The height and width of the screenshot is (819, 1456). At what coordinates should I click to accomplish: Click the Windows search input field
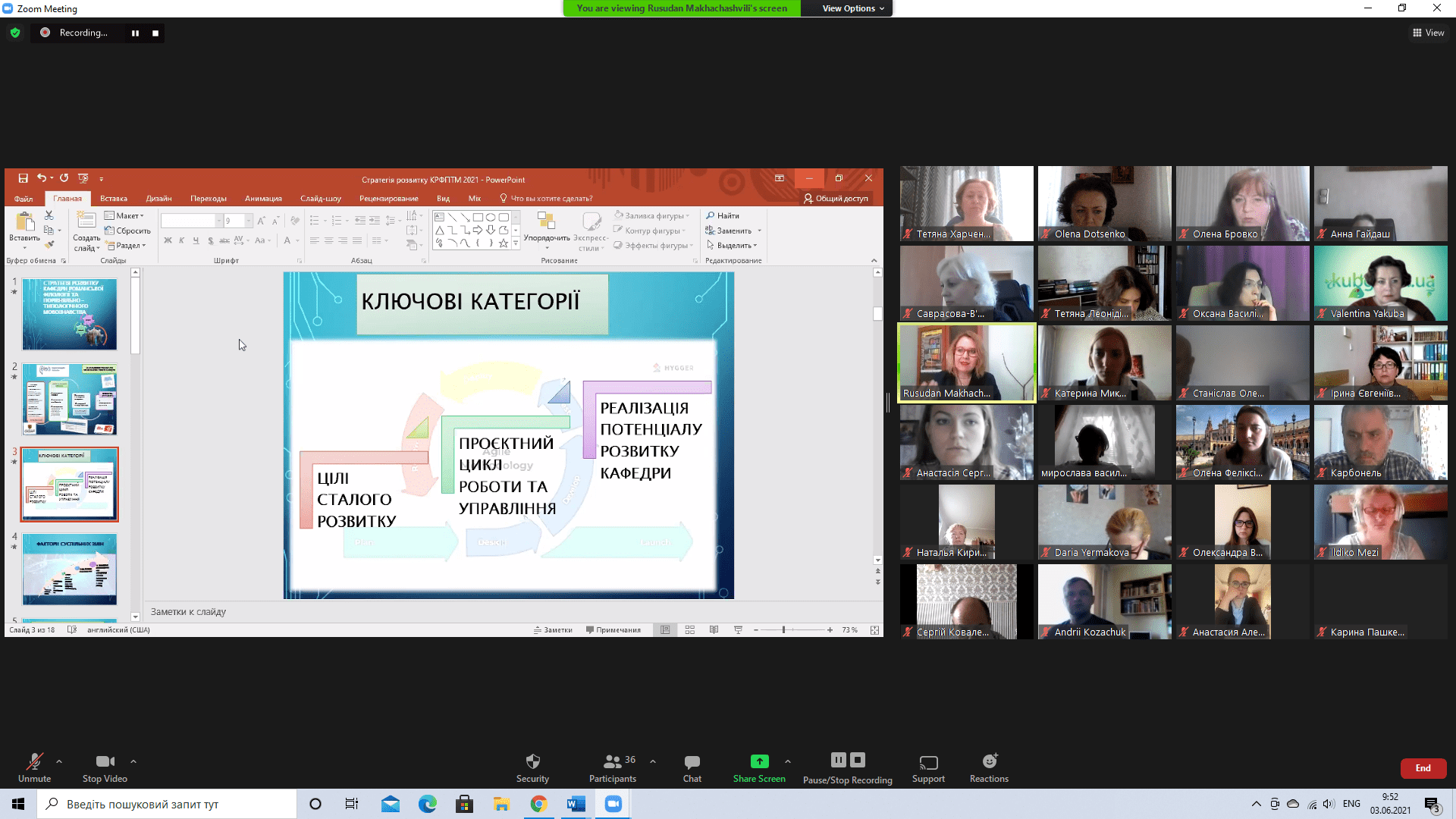167,804
